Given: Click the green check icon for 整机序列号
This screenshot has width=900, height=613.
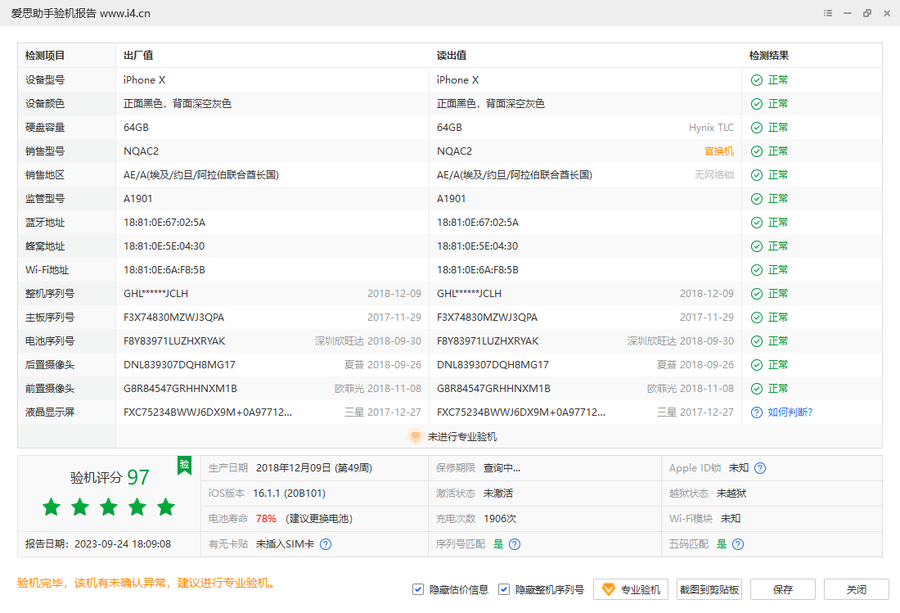Looking at the screenshot, I should coord(757,294).
